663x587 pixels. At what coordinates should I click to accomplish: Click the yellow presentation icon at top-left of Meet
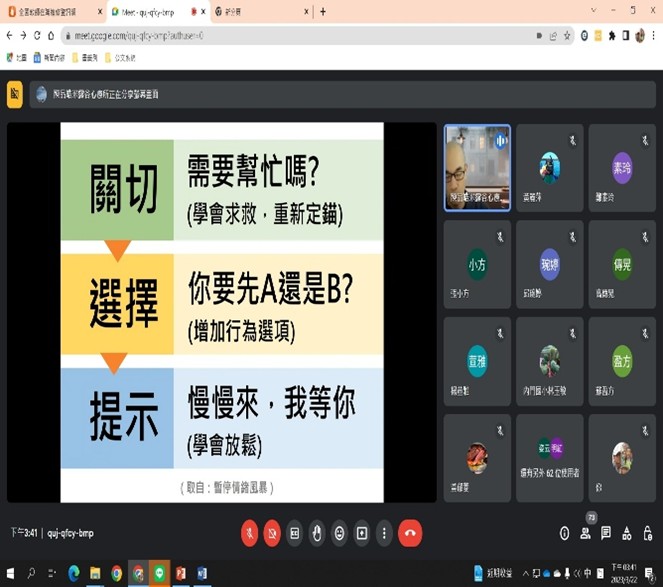click(x=15, y=94)
